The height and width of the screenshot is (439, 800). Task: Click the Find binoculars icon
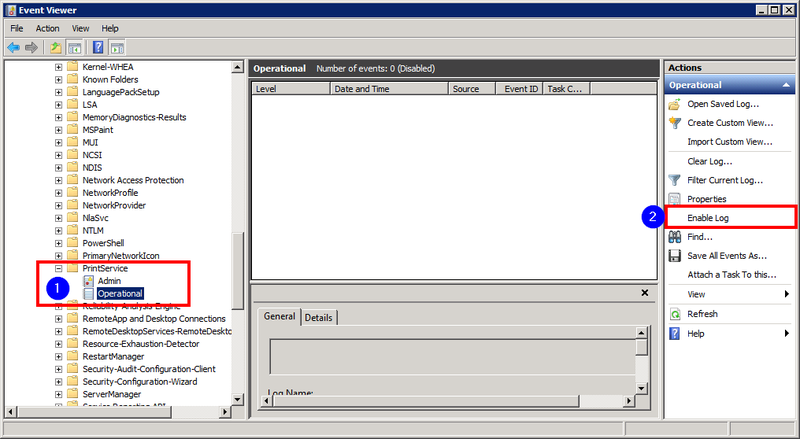(x=675, y=237)
